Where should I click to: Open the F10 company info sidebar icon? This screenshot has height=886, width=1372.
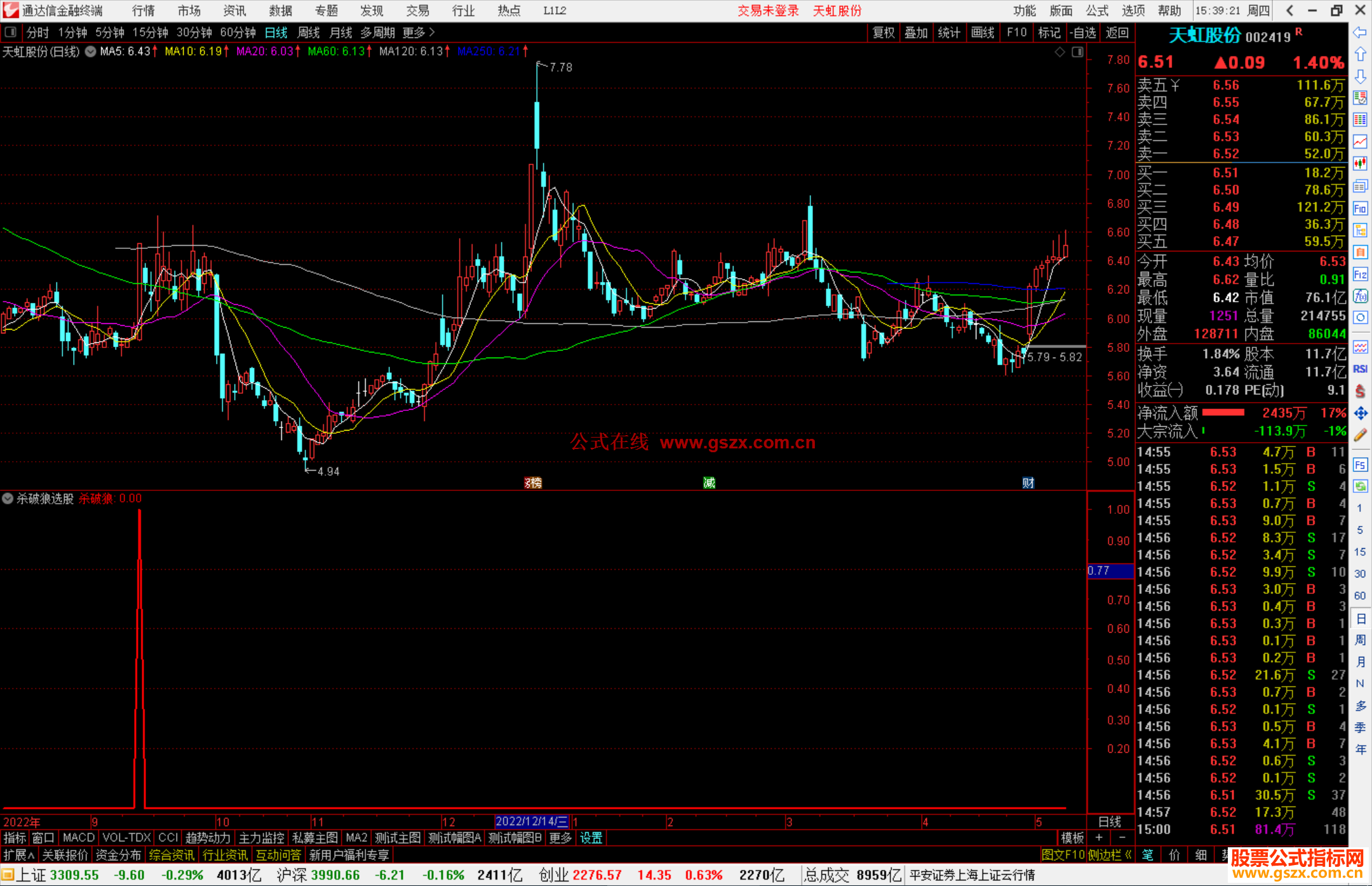point(1360,208)
